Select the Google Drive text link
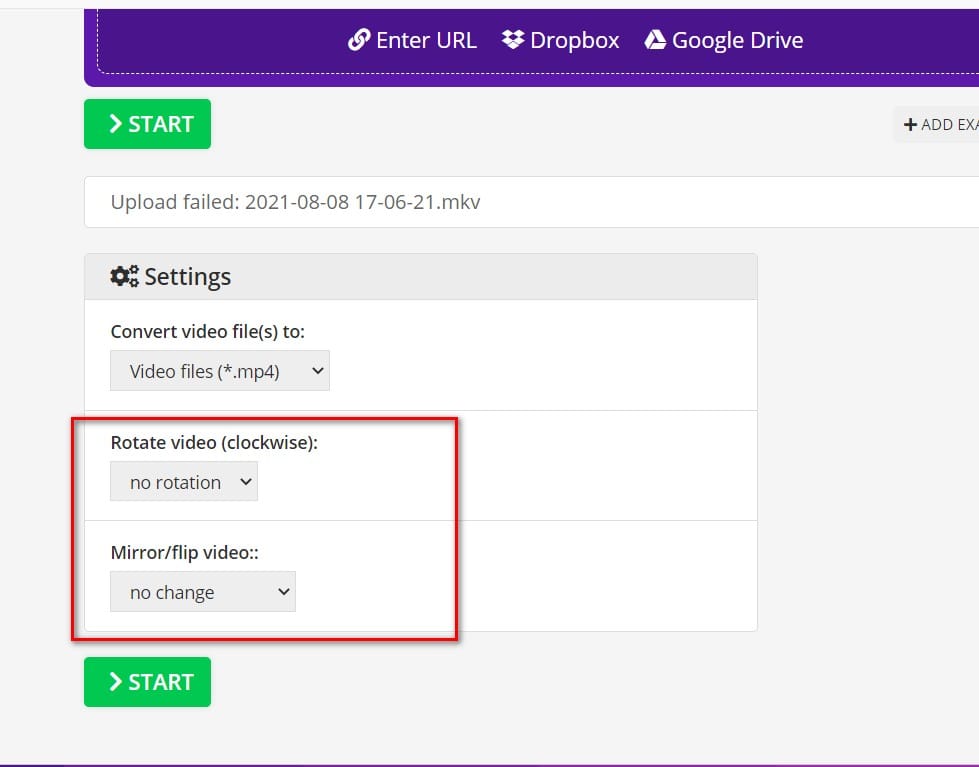The height and width of the screenshot is (767, 979). tap(737, 40)
